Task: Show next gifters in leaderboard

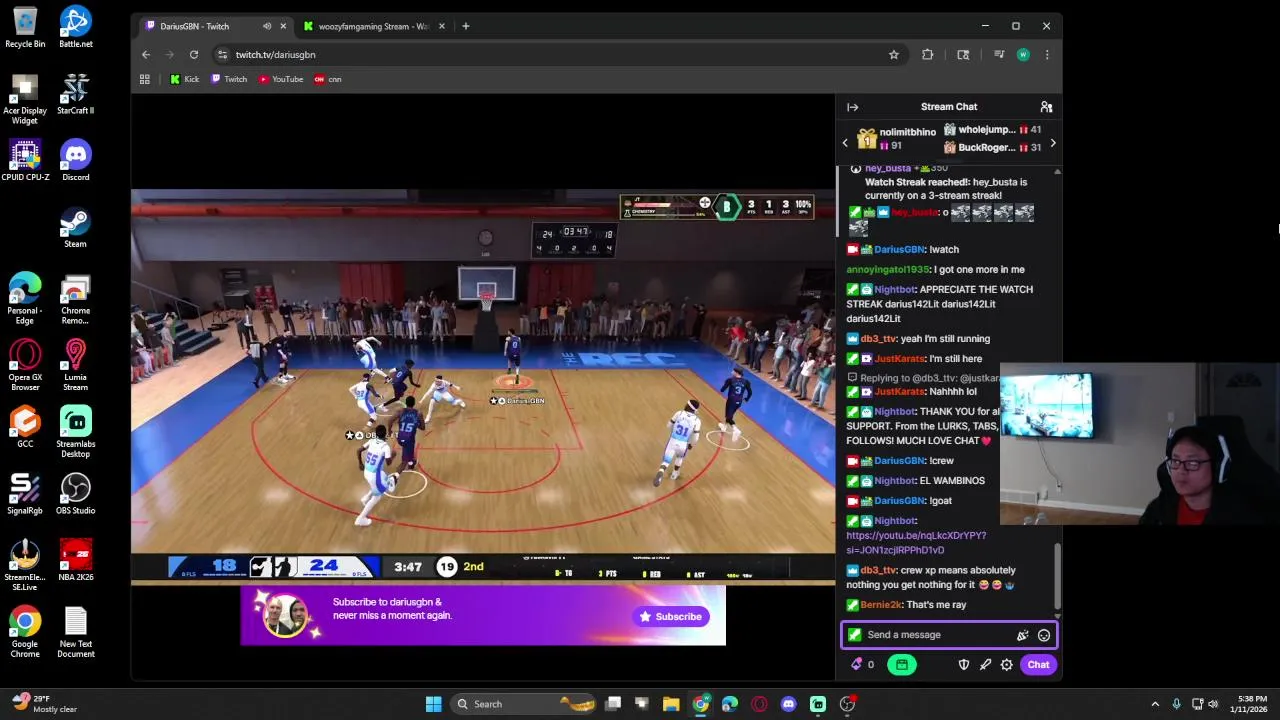Action: click(1052, 143)
